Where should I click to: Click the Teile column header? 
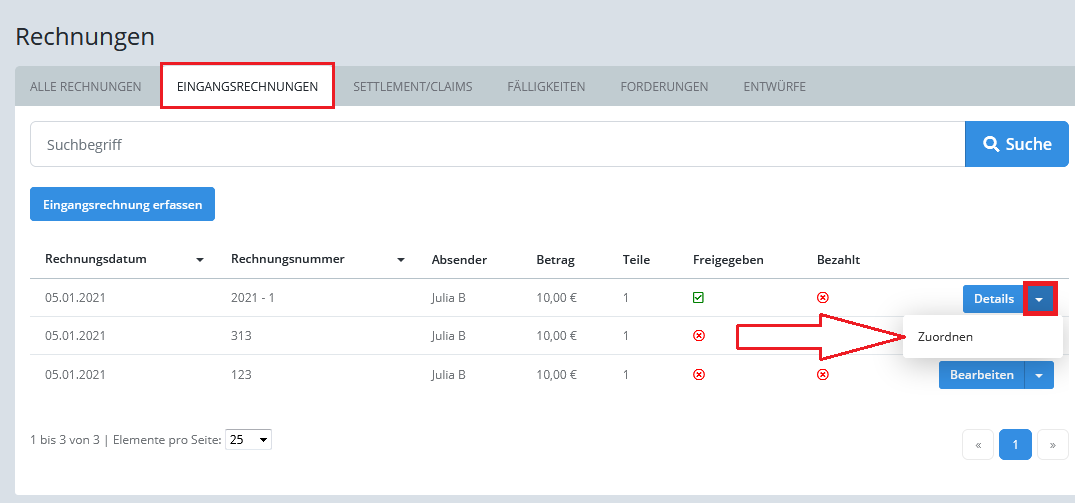[x=636, y=260]
